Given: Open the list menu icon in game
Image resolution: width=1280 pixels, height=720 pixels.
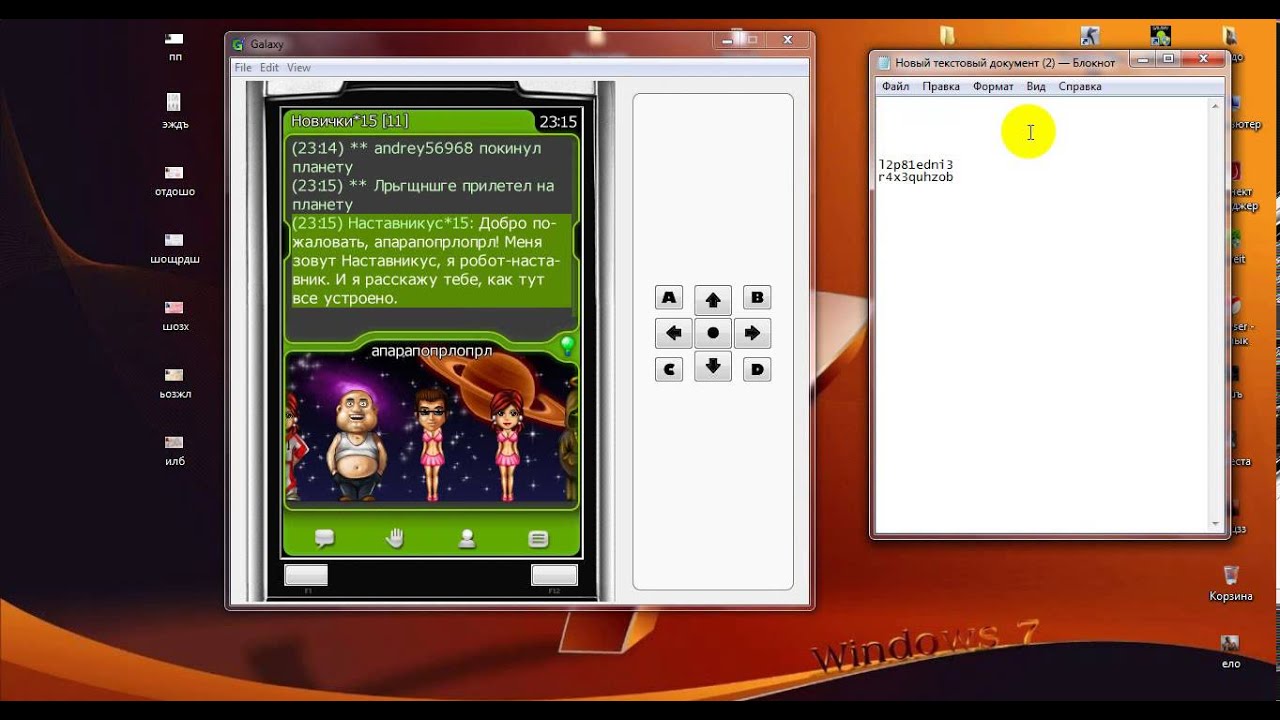Looking at the screenshot, I should (x=538, y=539).
